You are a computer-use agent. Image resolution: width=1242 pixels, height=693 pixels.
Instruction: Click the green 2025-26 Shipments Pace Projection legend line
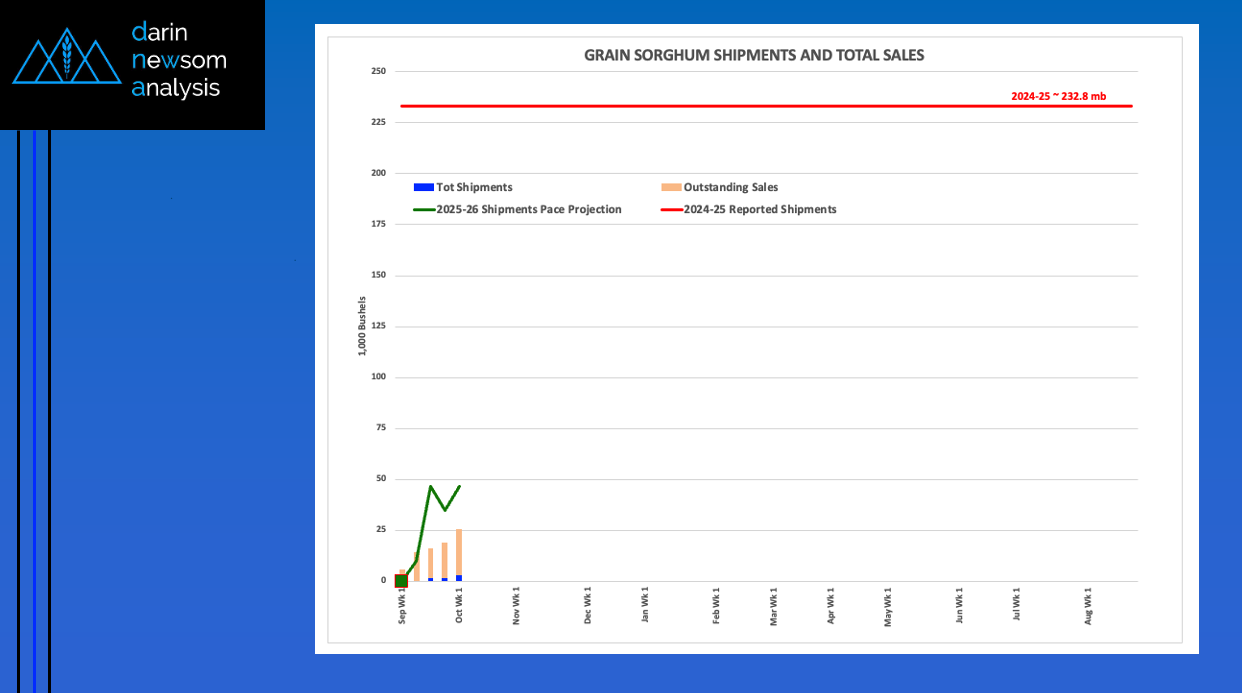[x=423, y=210]
